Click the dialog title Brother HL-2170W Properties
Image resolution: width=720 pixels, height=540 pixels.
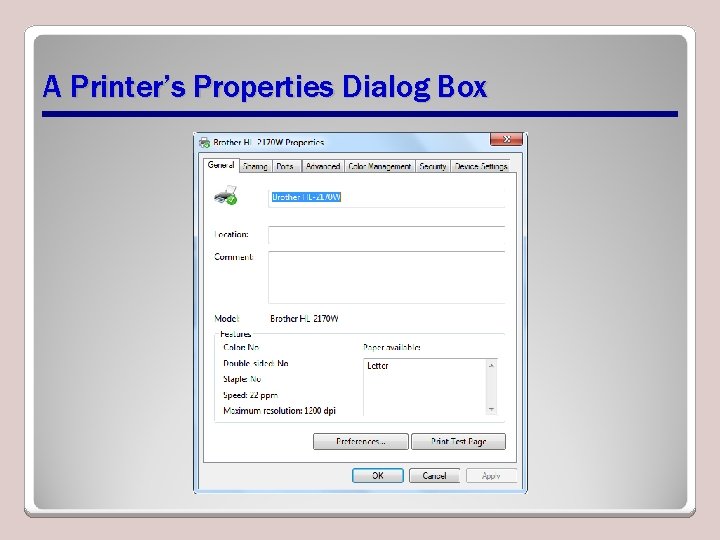tap(269, 142)
